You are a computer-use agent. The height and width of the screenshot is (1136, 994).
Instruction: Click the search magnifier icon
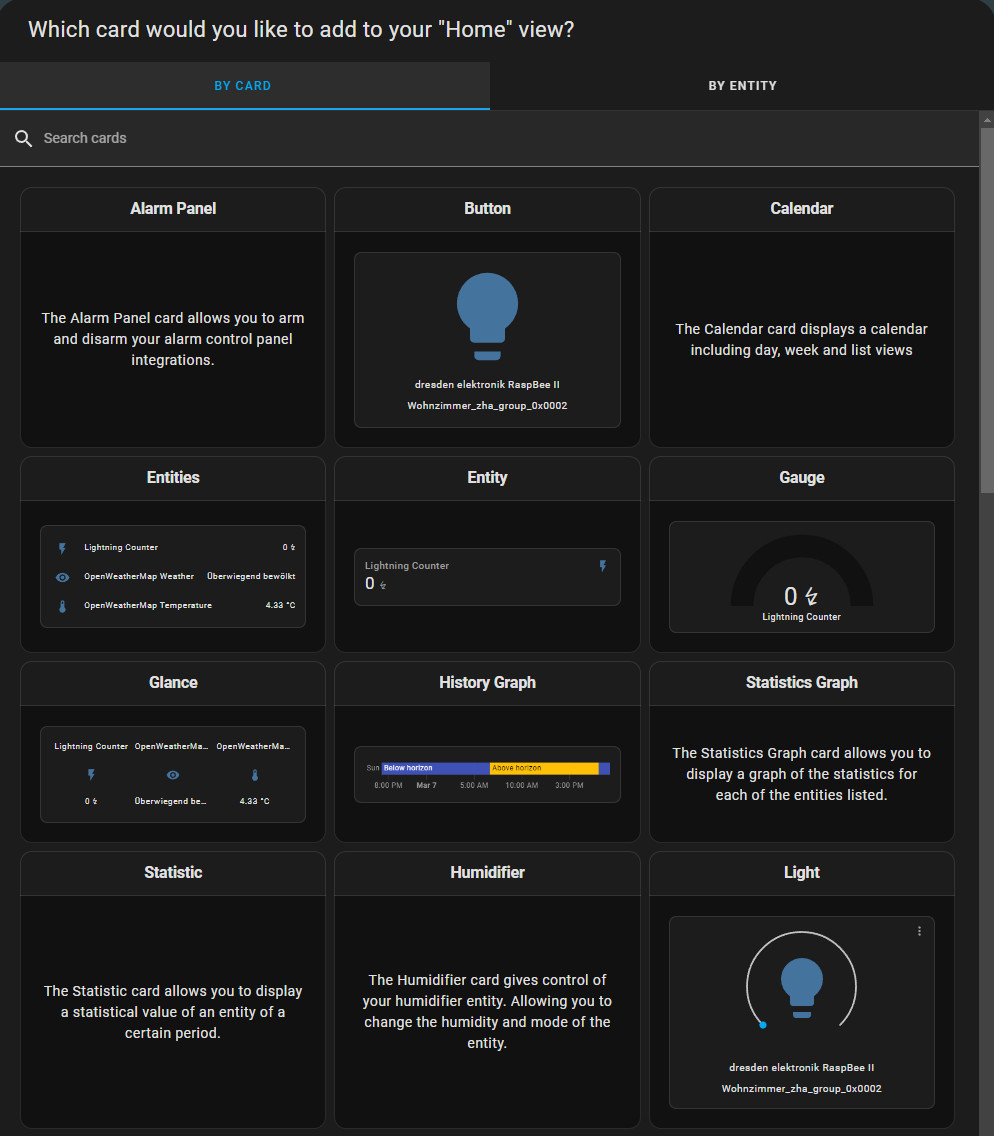(x=24, y=138)
